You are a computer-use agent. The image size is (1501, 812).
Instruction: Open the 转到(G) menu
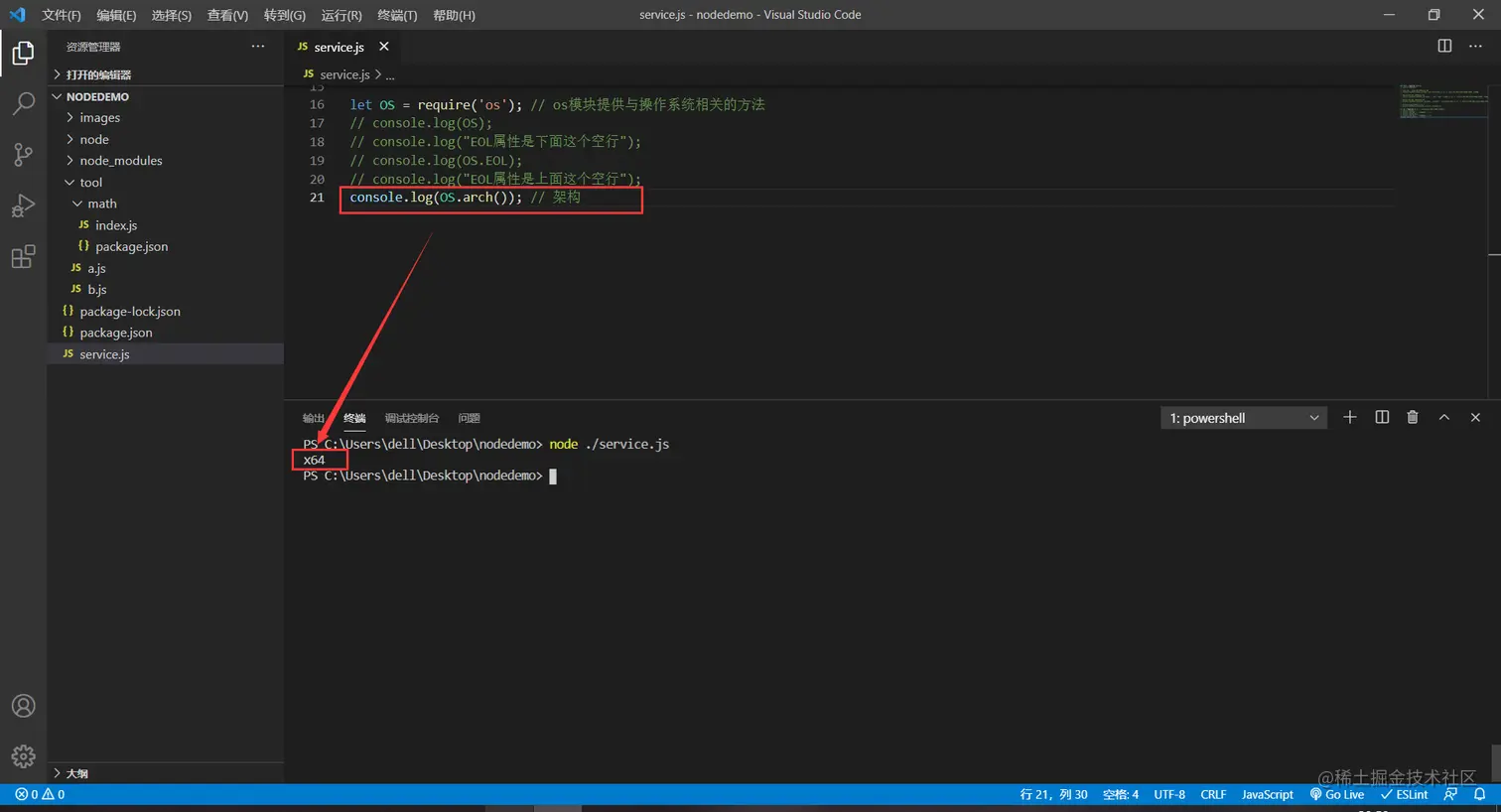[285, 15]
